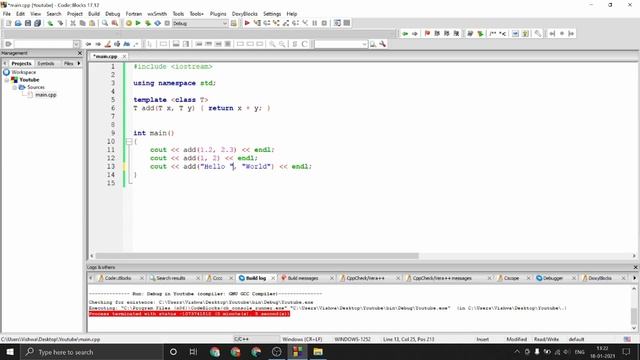This screenshot has width=640, height=360.
Task: Open the Plugins menu
Action: 218,13
